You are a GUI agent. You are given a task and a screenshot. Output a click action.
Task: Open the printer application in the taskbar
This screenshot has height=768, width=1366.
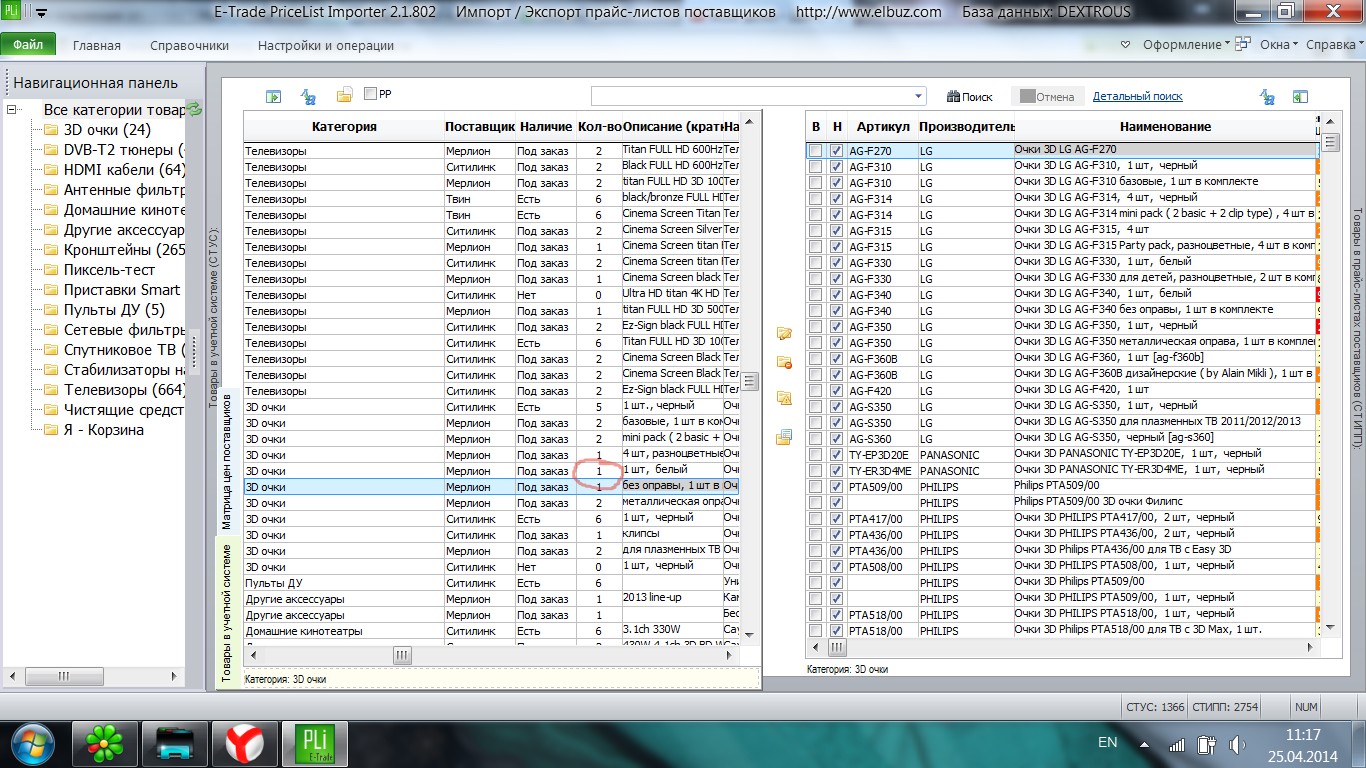click(x=173, y=743)
